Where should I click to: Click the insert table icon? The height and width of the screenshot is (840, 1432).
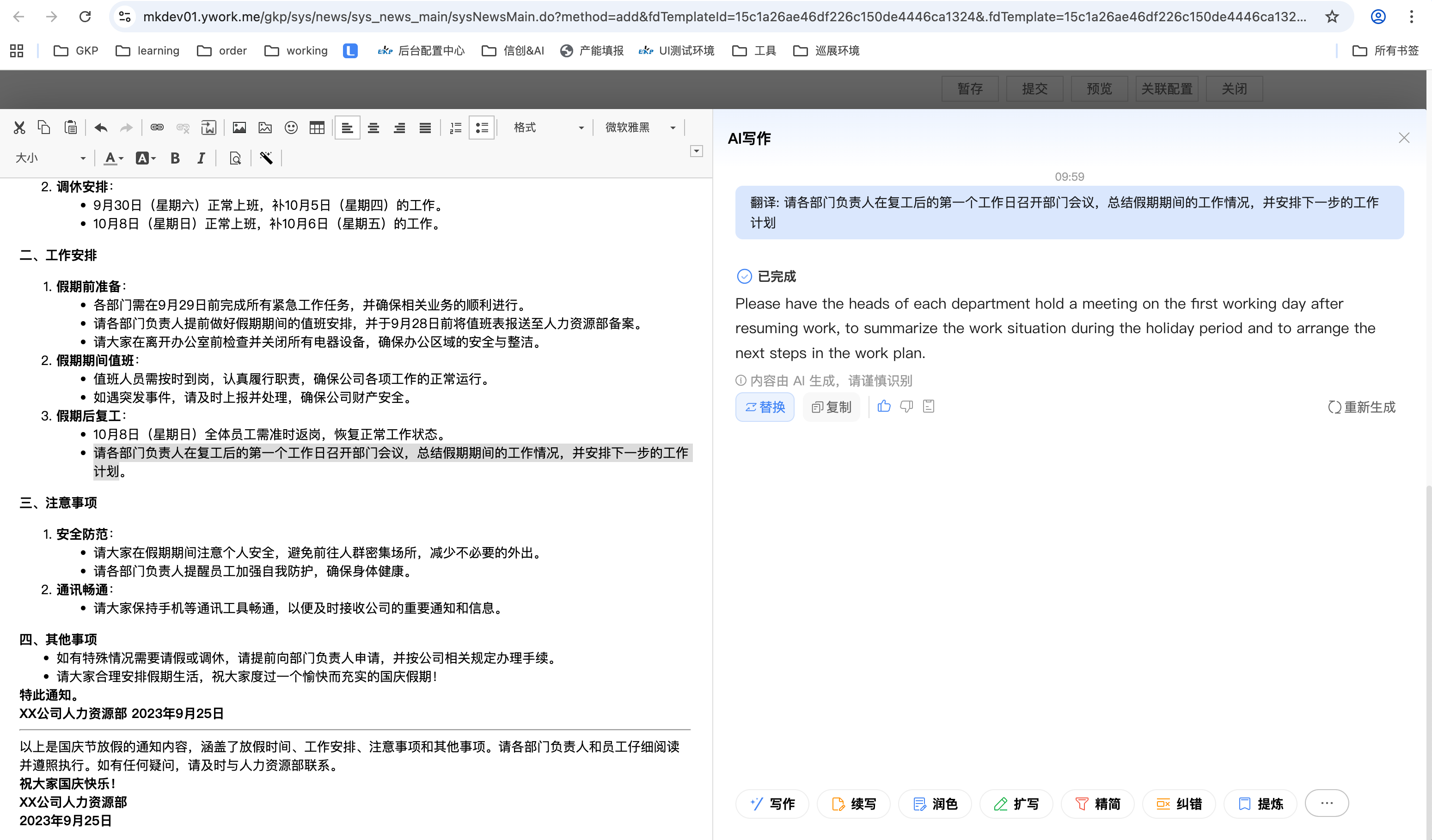317,128
